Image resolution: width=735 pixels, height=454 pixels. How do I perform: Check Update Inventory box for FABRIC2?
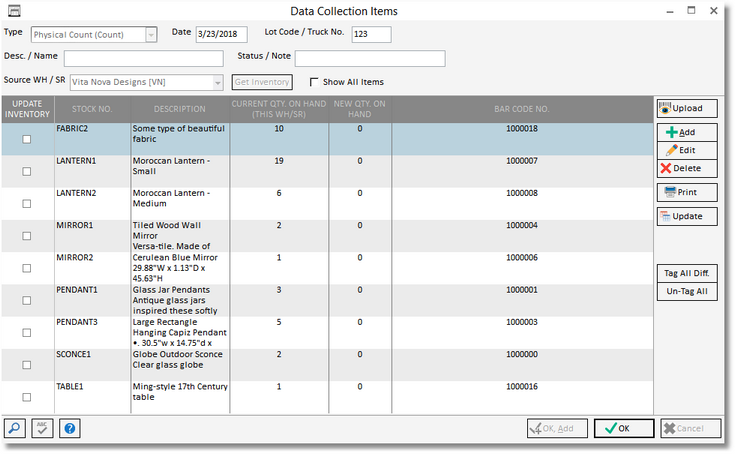(x=27, y=139)
